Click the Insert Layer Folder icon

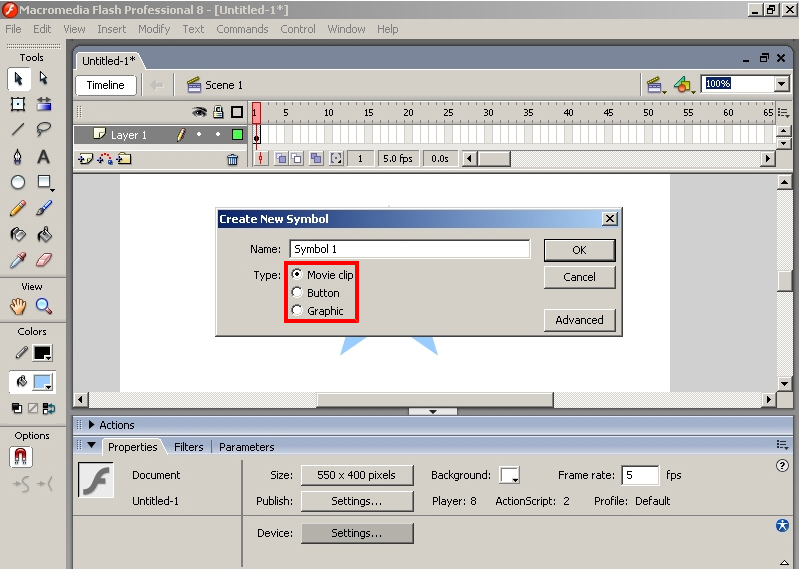[x=124, y=159]
